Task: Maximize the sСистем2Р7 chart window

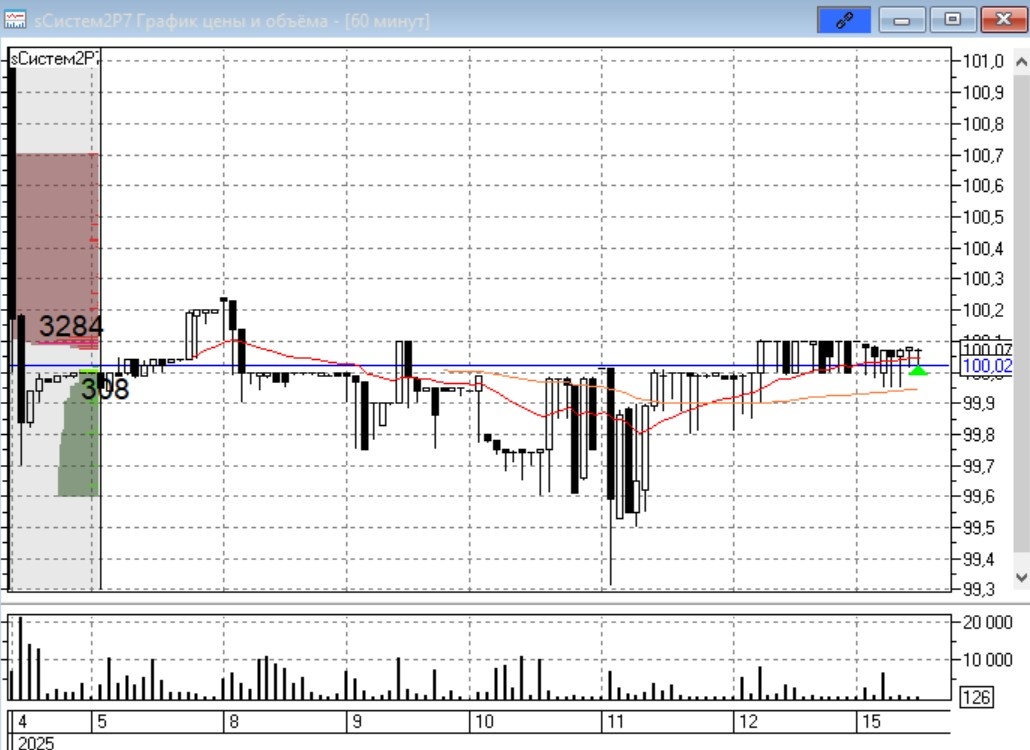Action: pos(952,20)
